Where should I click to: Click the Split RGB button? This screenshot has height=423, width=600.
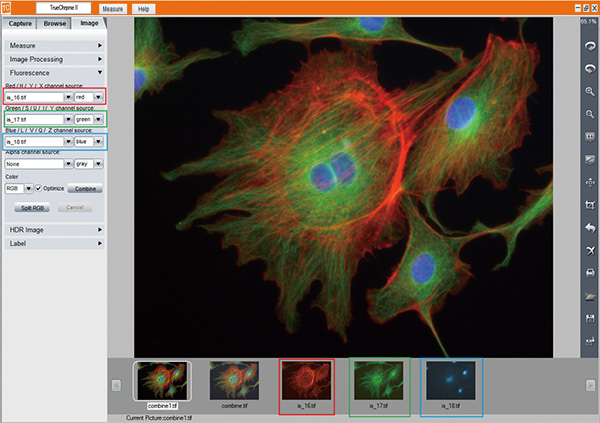(x=32, y=208)
